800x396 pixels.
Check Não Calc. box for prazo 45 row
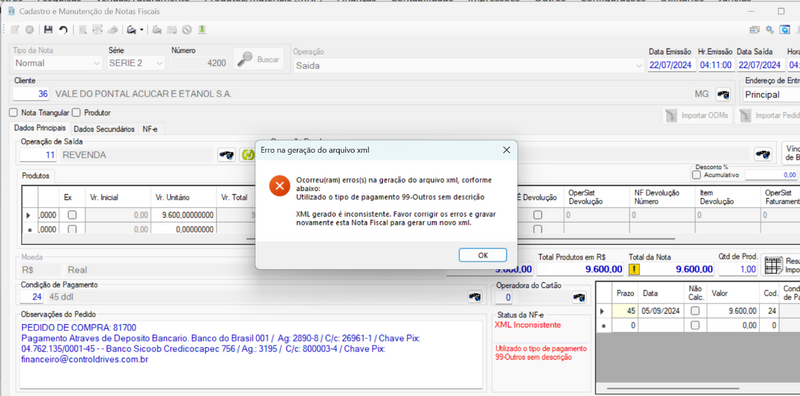(x=695, y=310)
